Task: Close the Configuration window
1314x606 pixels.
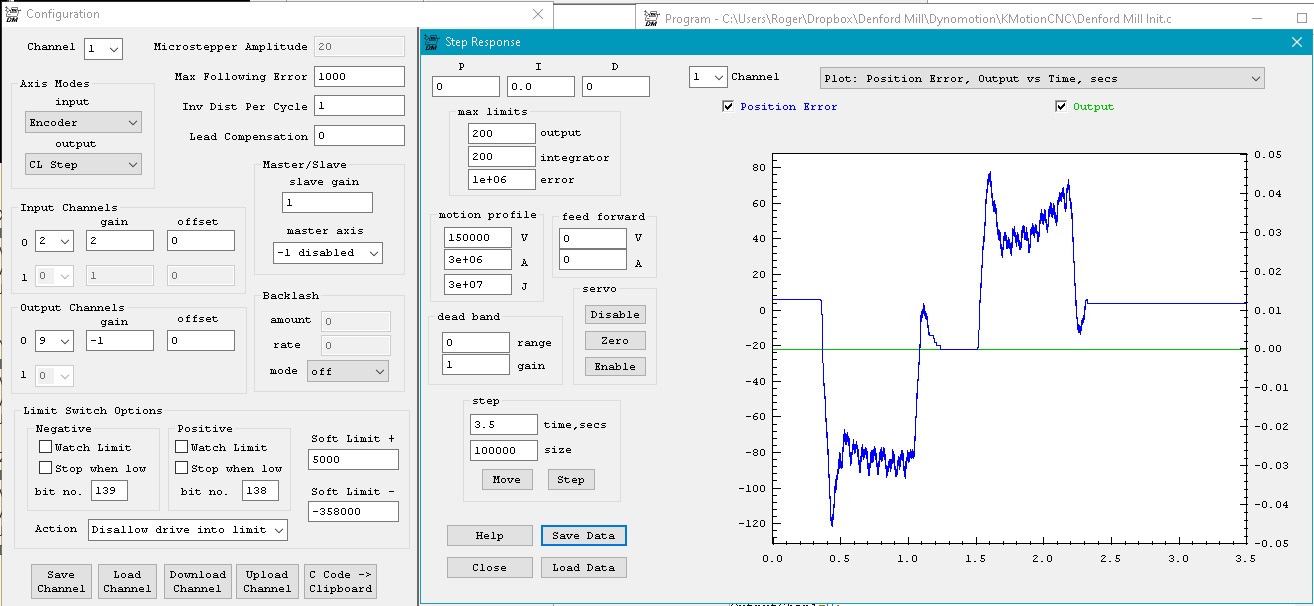Action: point(538,14)
